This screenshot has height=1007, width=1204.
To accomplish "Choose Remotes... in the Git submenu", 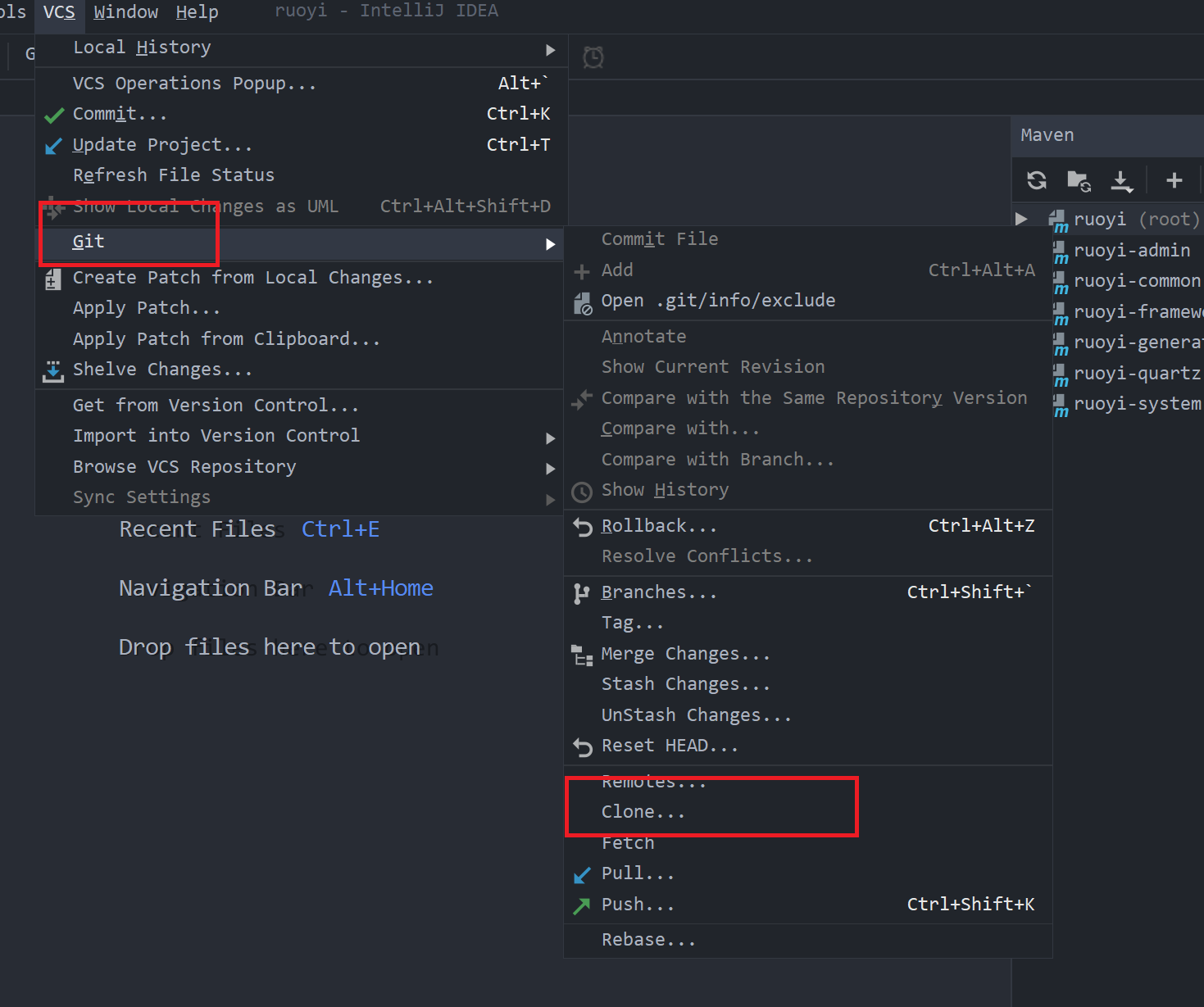I will click(x=808, y=782).
